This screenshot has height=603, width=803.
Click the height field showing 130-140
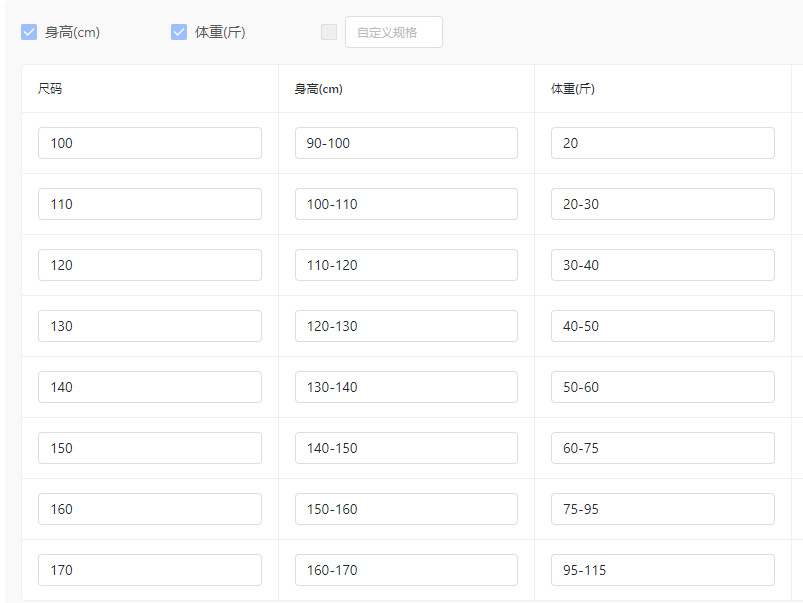tap(406, 387)
